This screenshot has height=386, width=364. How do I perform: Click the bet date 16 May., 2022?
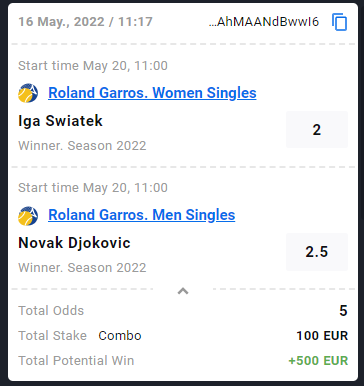(61, 22)
